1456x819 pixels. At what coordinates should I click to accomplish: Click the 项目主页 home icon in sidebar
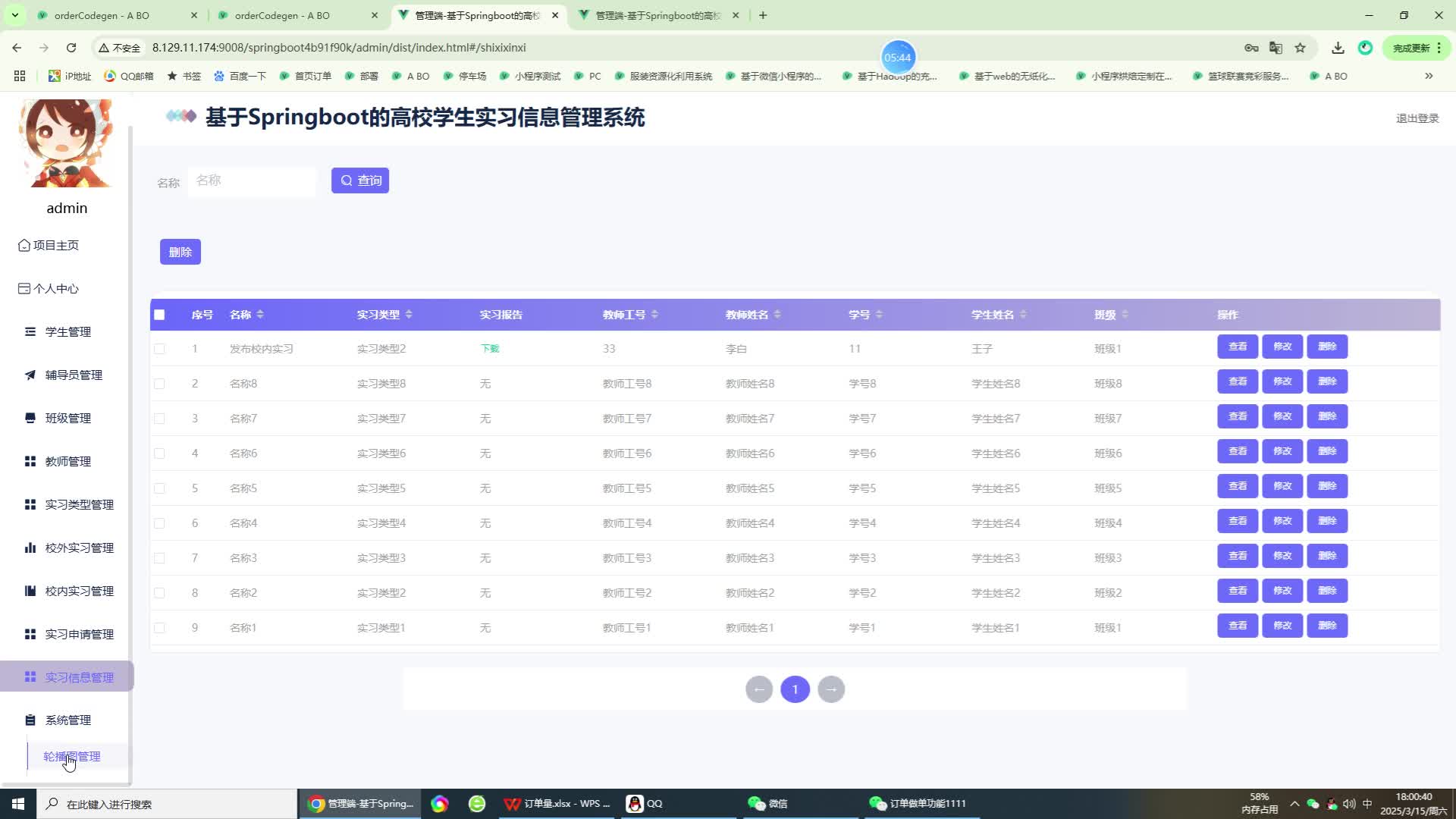[24, 246]
